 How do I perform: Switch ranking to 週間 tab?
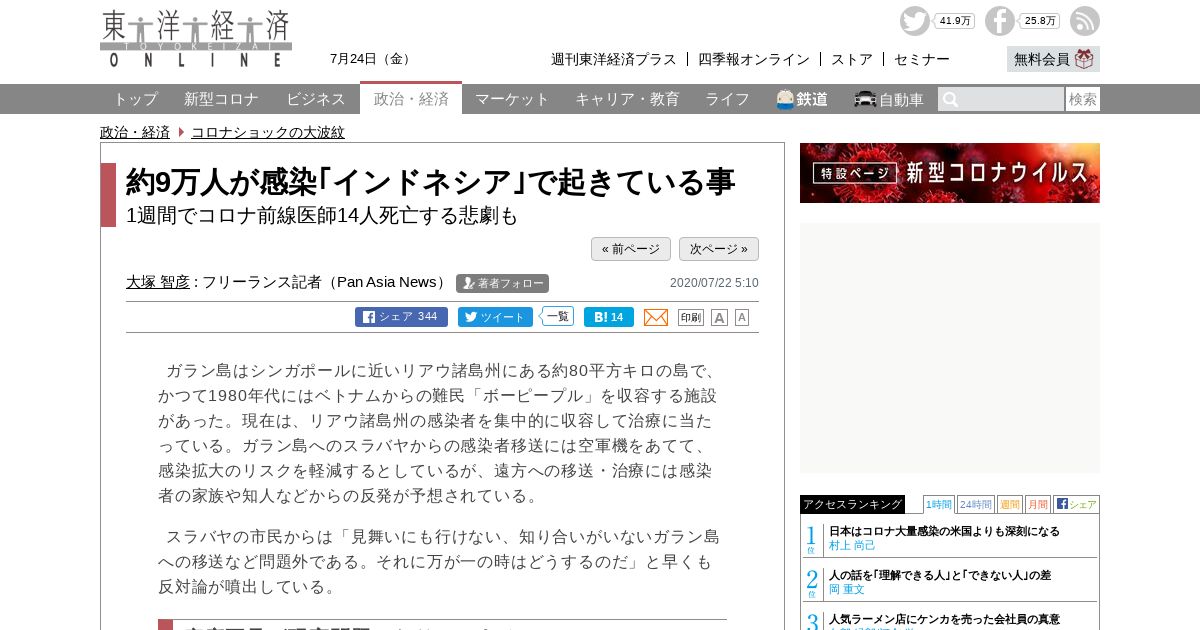click(1009, 504)
